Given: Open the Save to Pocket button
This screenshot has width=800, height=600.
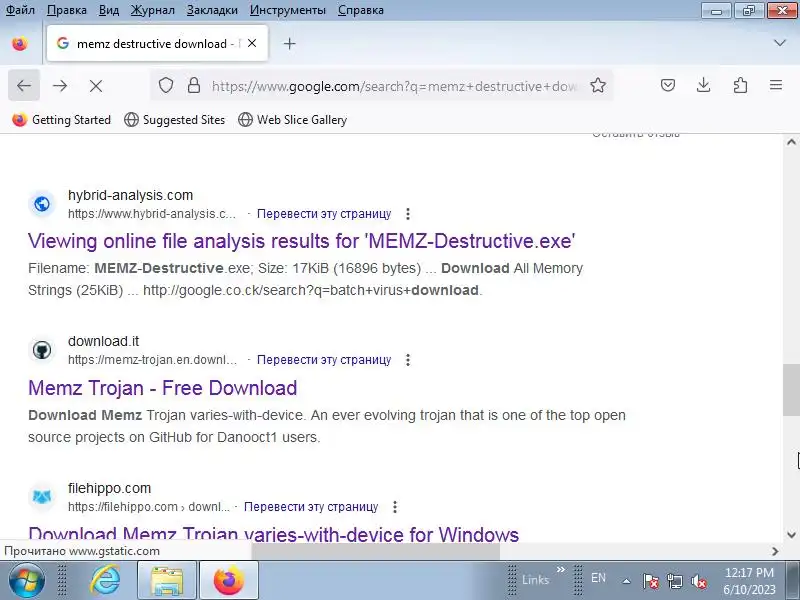Looking at the screenshot, I should [x=668, y=85].
